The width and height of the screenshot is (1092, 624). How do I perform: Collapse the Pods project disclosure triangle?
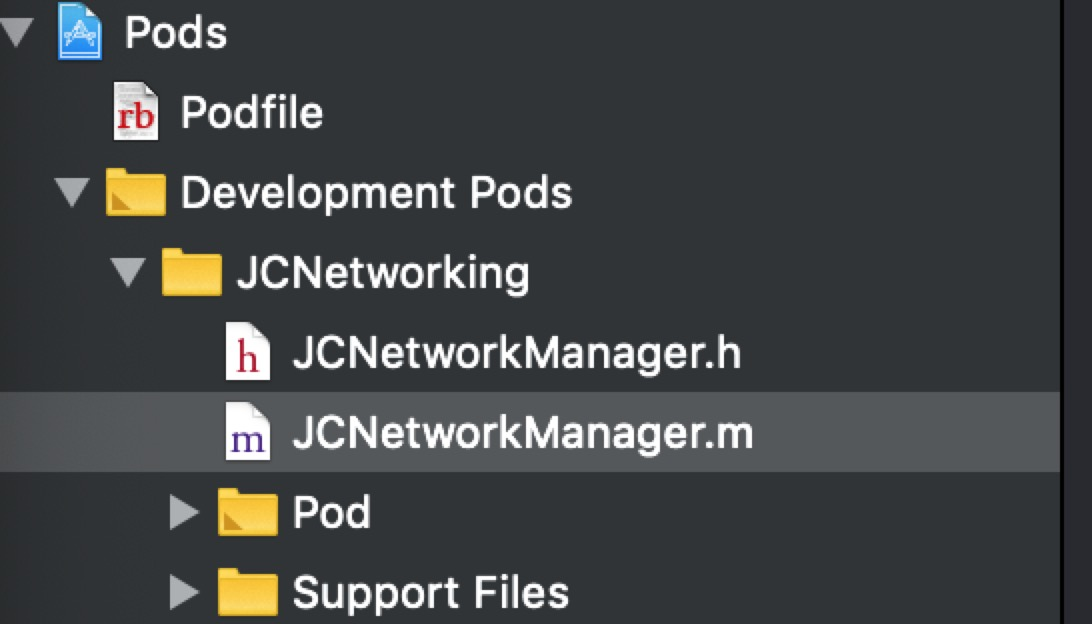[17, 33]
